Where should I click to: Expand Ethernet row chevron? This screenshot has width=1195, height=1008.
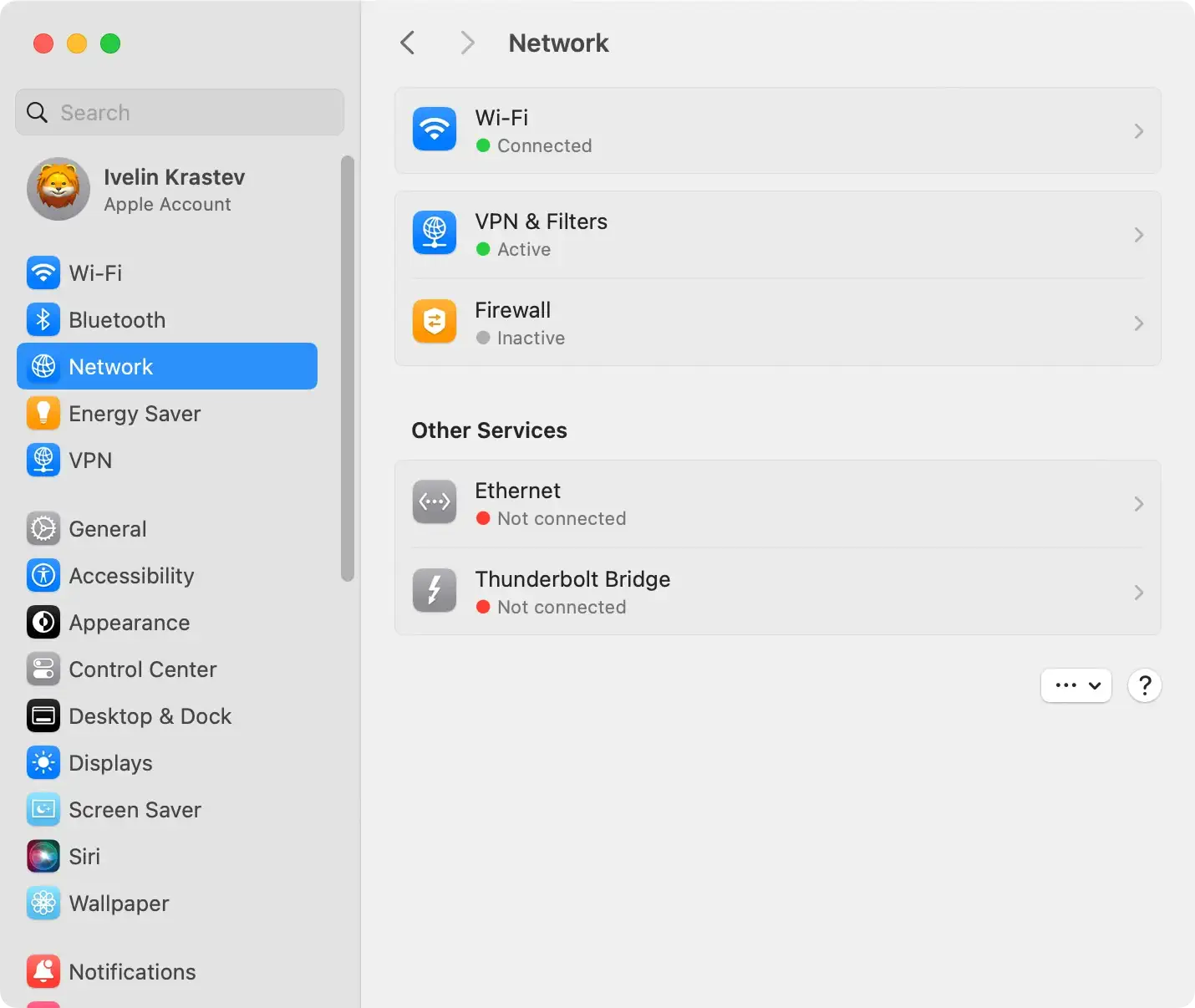(1139, 504)
